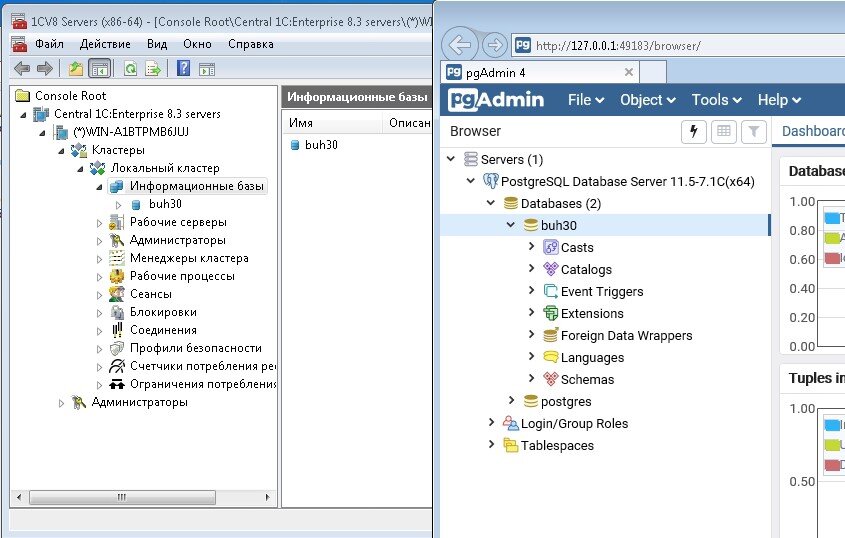
Task: Close the pgAdmin 4 browser tab
Action: tap(628, 72)
